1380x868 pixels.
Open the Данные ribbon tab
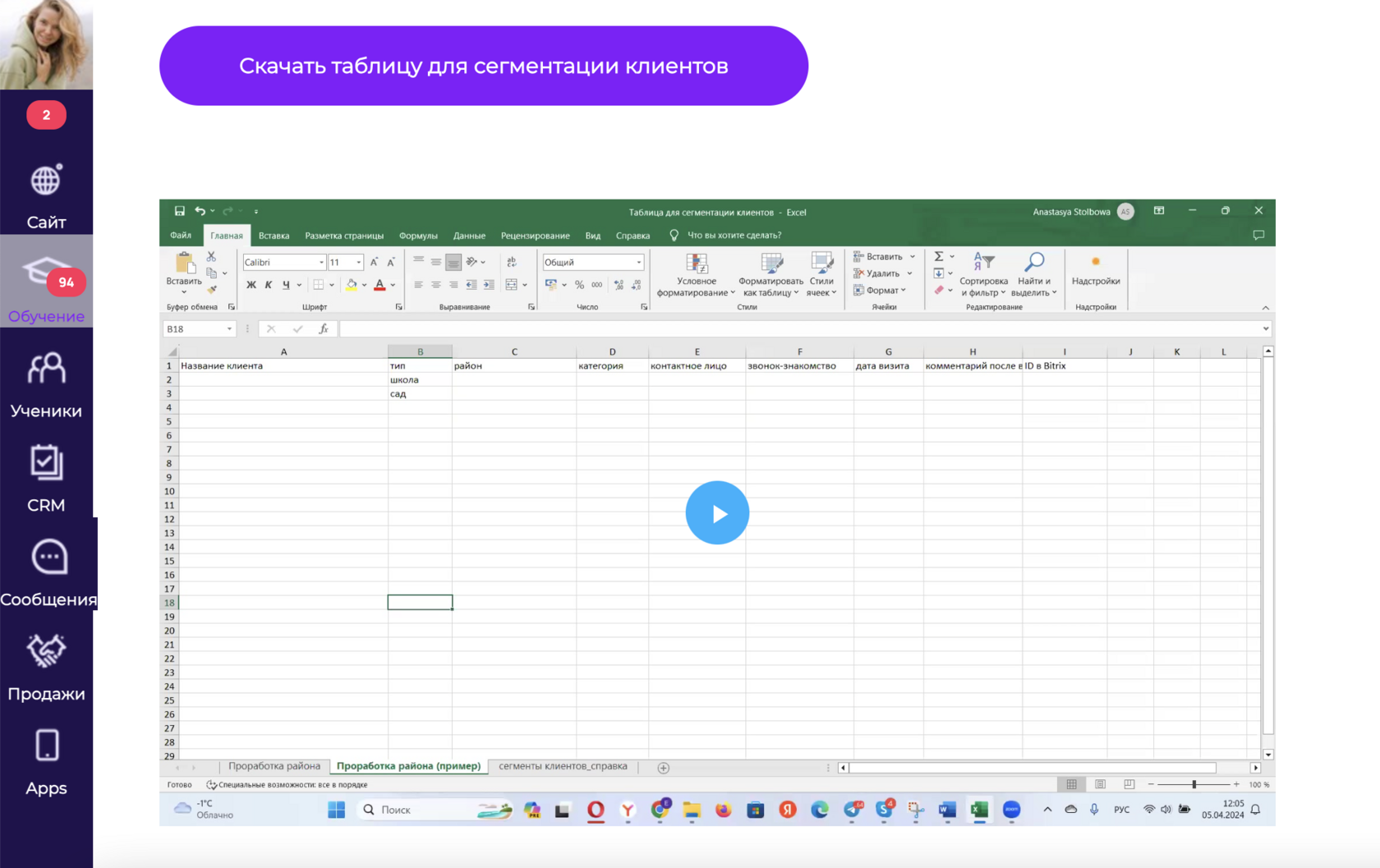point(469,236)
